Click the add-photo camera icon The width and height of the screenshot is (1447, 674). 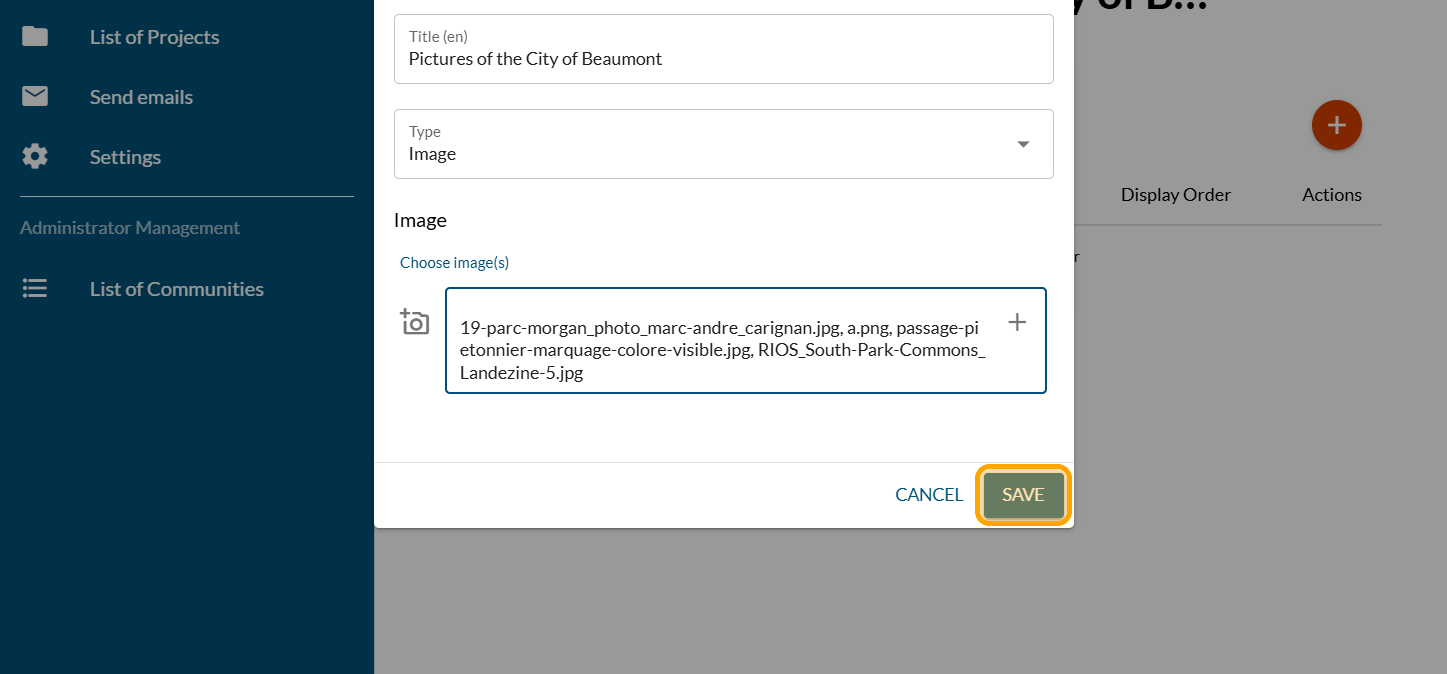[415, 322]
